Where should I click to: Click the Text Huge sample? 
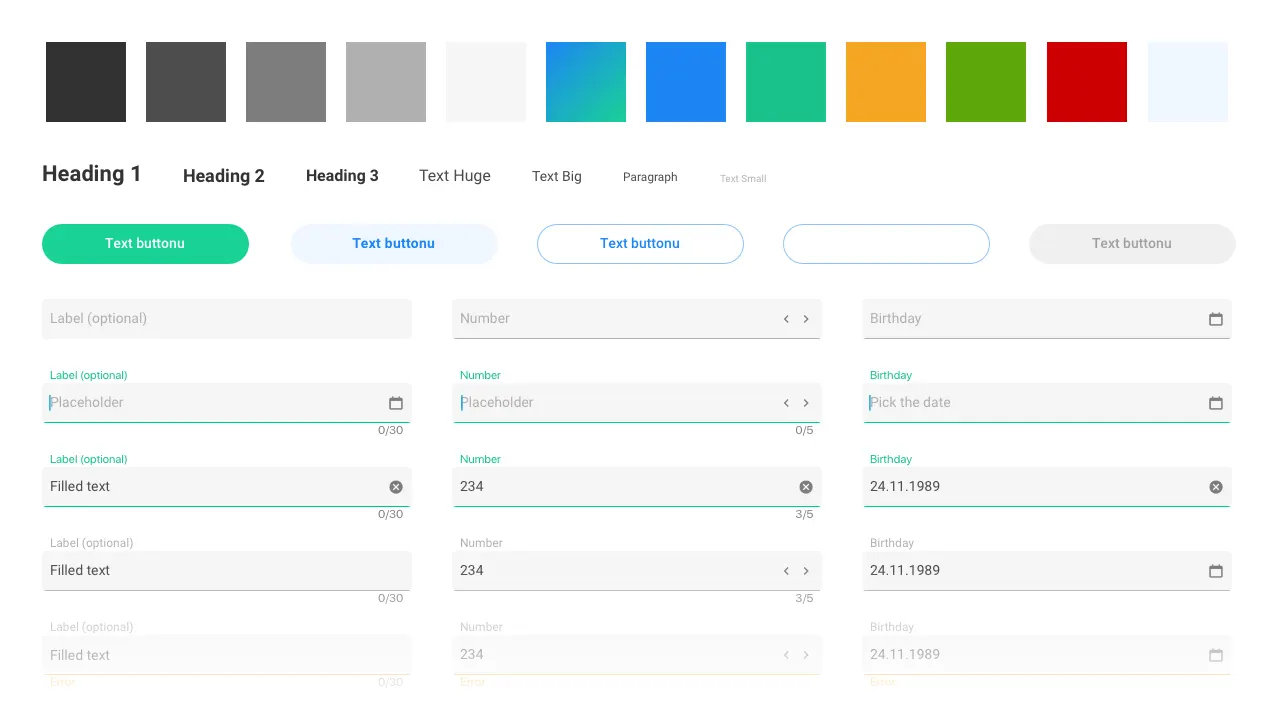(x=455, y=176)
